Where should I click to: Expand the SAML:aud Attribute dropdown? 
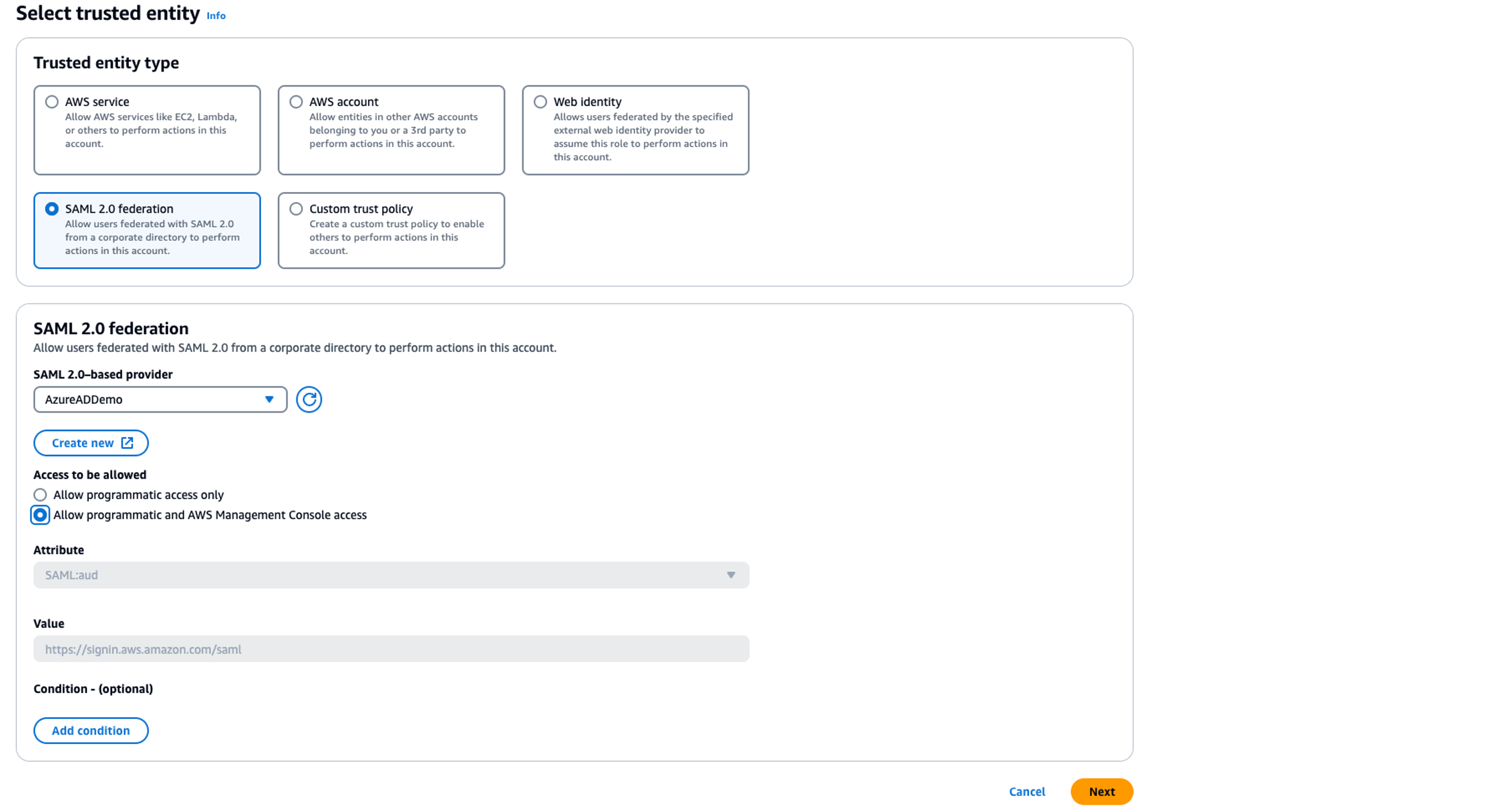(x=391, y=575)
